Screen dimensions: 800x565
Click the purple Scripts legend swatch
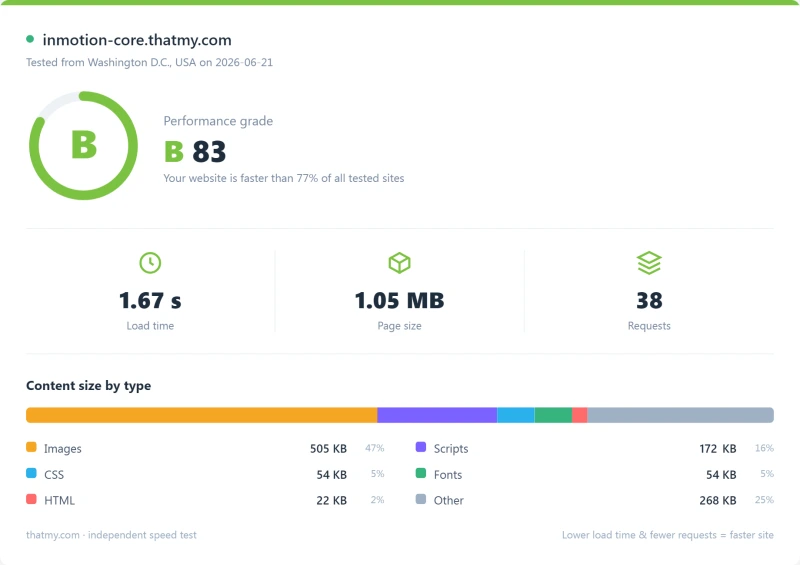pos(421,447)
